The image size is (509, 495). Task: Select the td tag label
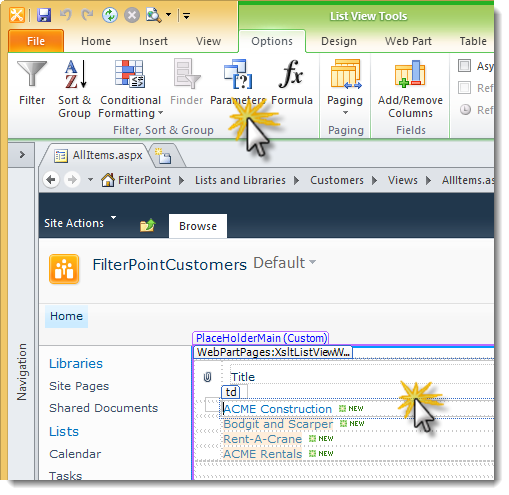[231, 392]
